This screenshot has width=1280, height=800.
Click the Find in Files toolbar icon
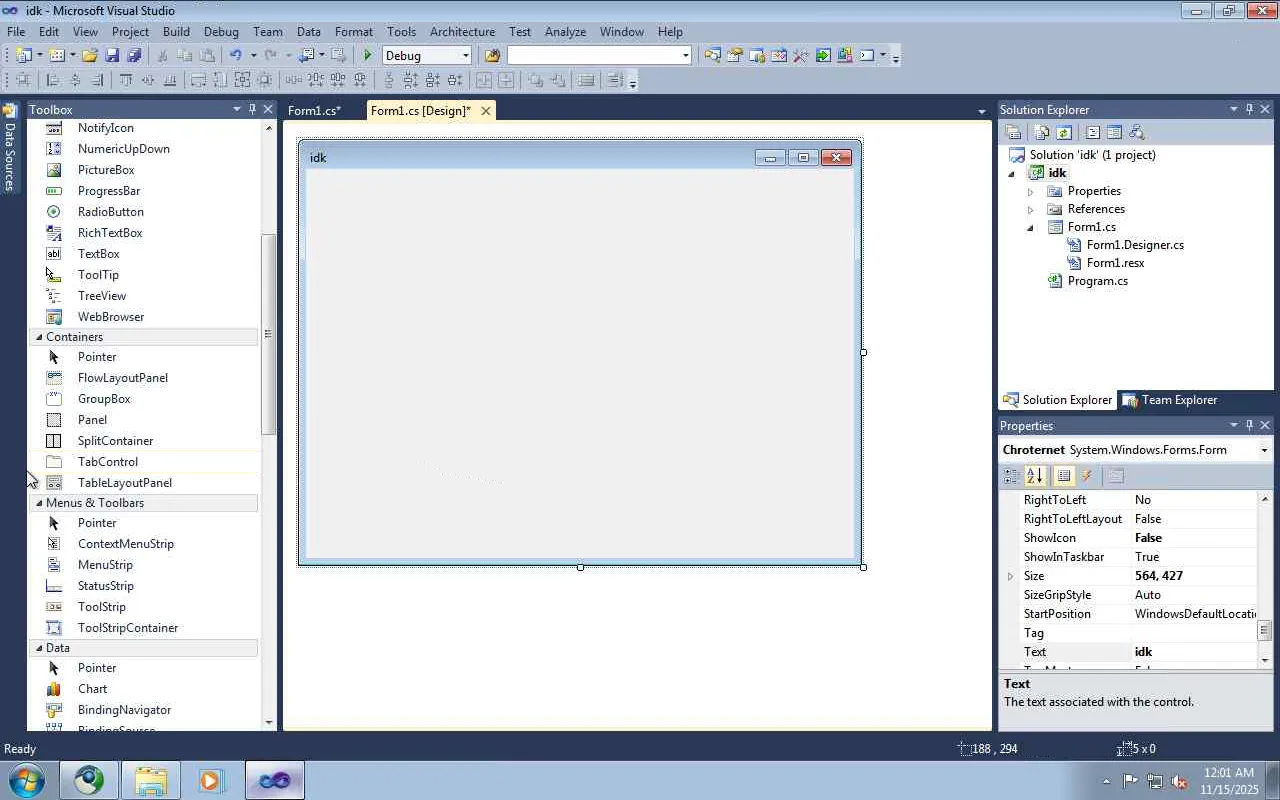click(492, 56)
